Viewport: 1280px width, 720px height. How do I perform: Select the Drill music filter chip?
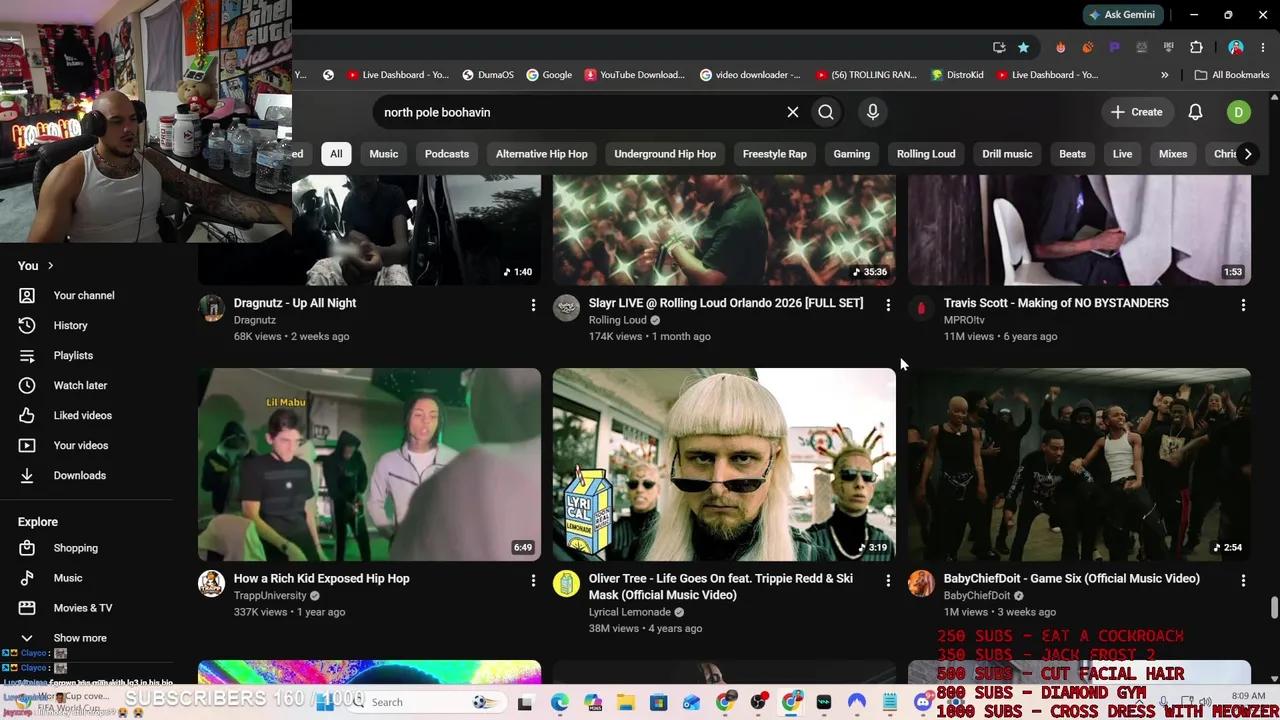[x=1007, y=154]
